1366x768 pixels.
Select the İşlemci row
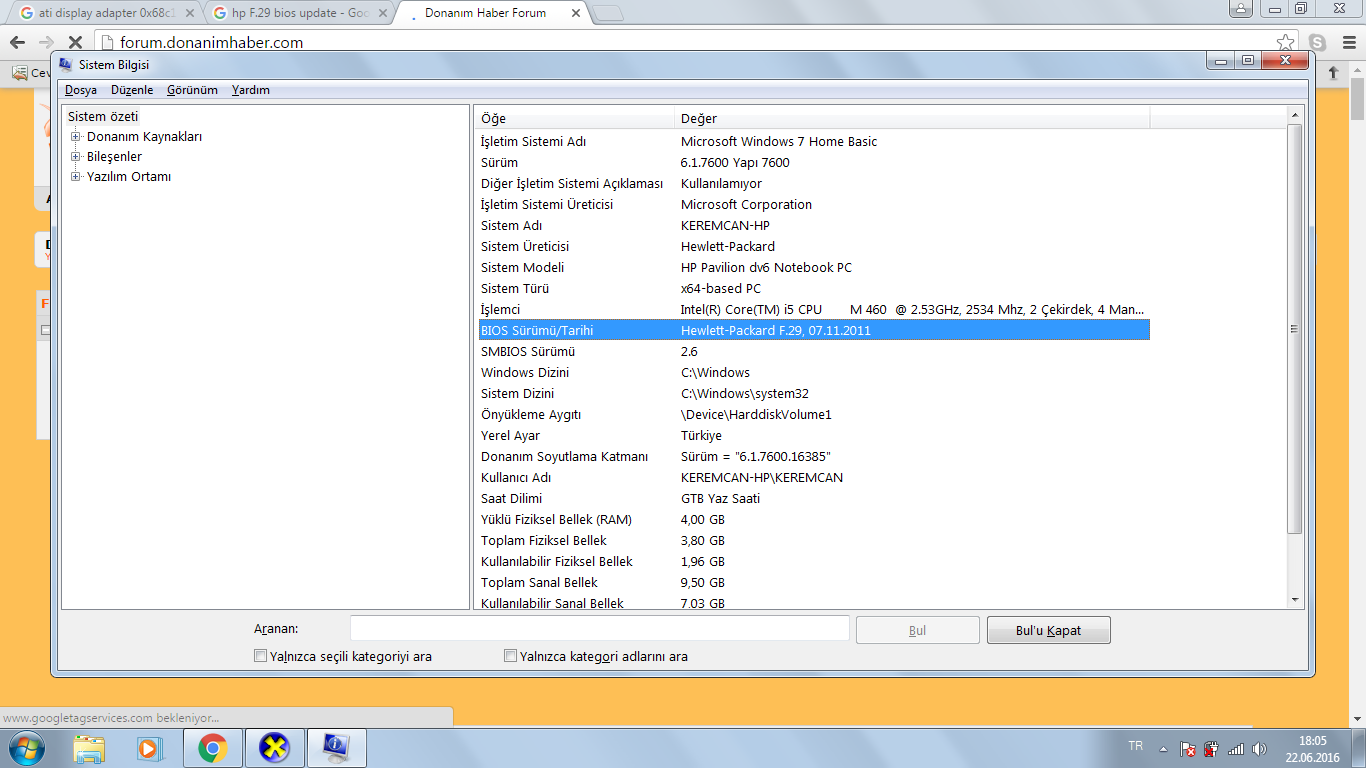coord(814,310)
